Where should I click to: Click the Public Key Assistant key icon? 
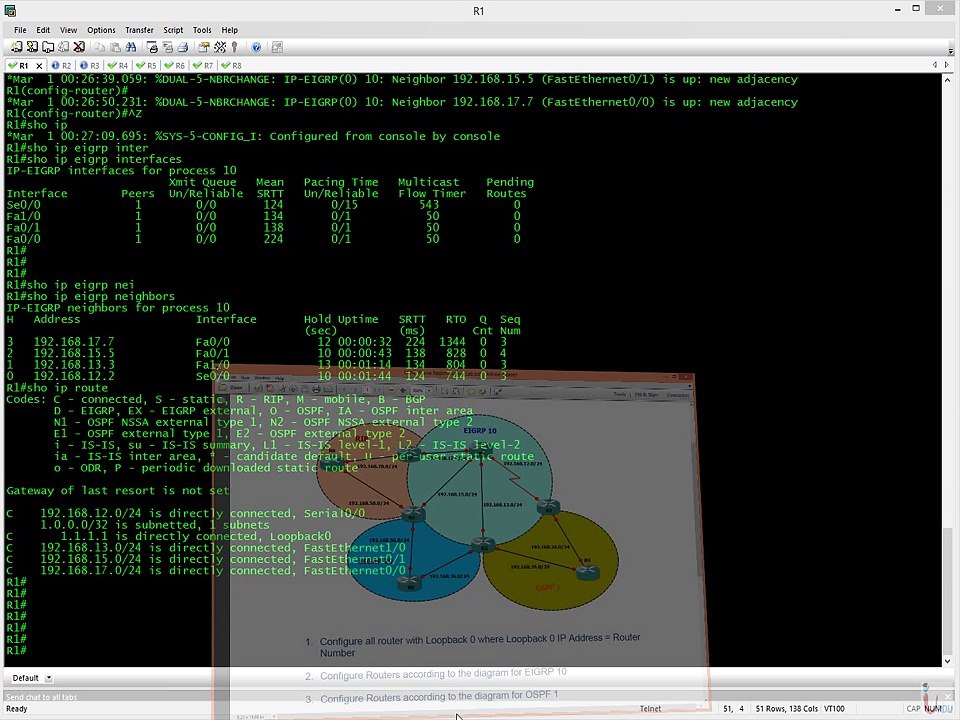click(234, 47)
